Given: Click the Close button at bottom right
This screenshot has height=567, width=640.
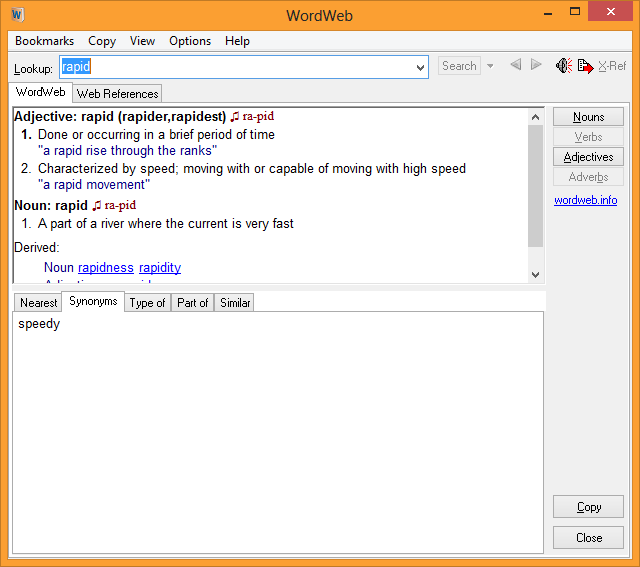Looking at the screenshot, I should pyautogui.click(x=588, y=538).
